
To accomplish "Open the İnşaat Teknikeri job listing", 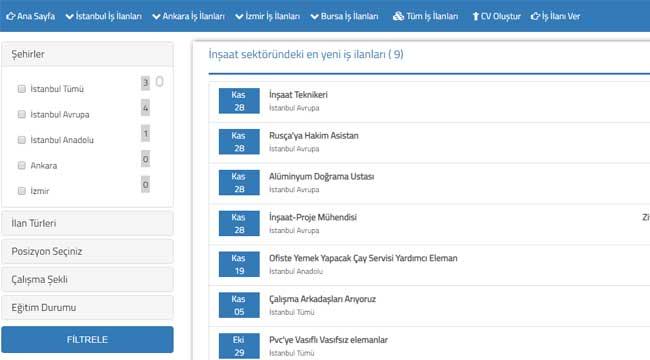I will coord(298,95).
